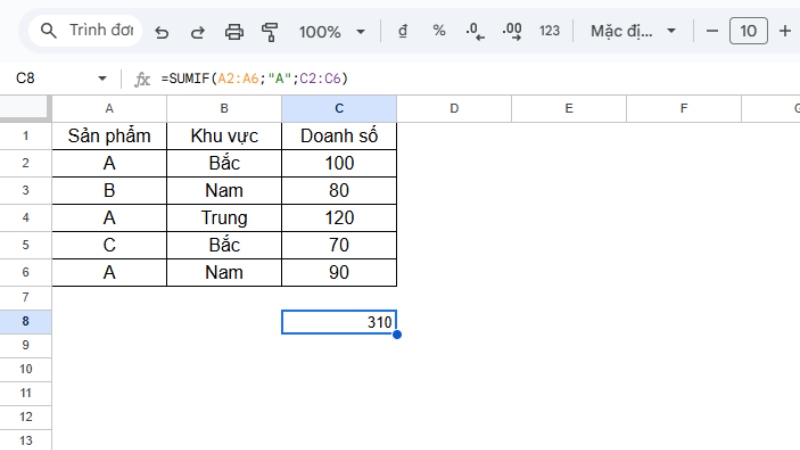Format as percent
The image size is (800, 450).
click(x=439, y=31)
